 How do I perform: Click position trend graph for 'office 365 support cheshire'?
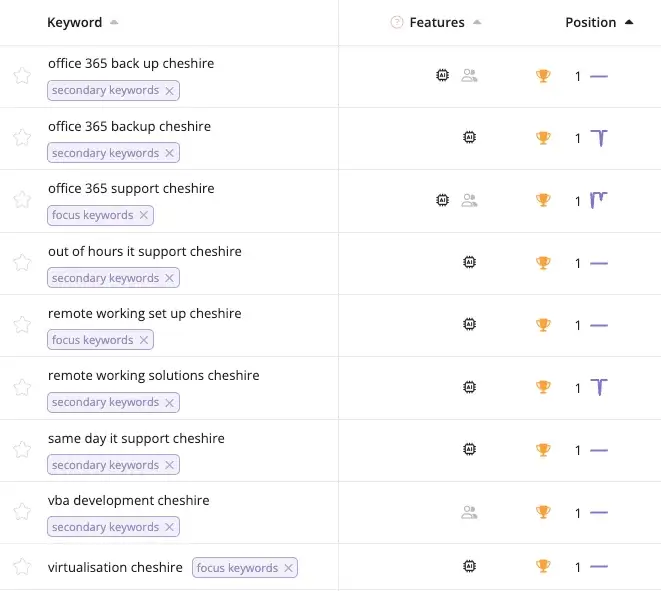[x=598, y=200]
